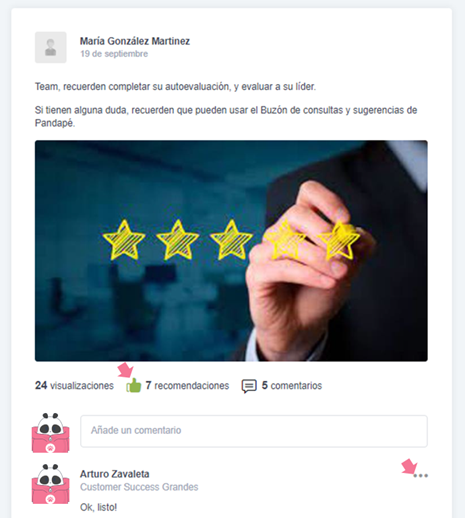Show the "5 comentarios" list
This screenshot has height=518, width=465.
(x=292, y=386)
